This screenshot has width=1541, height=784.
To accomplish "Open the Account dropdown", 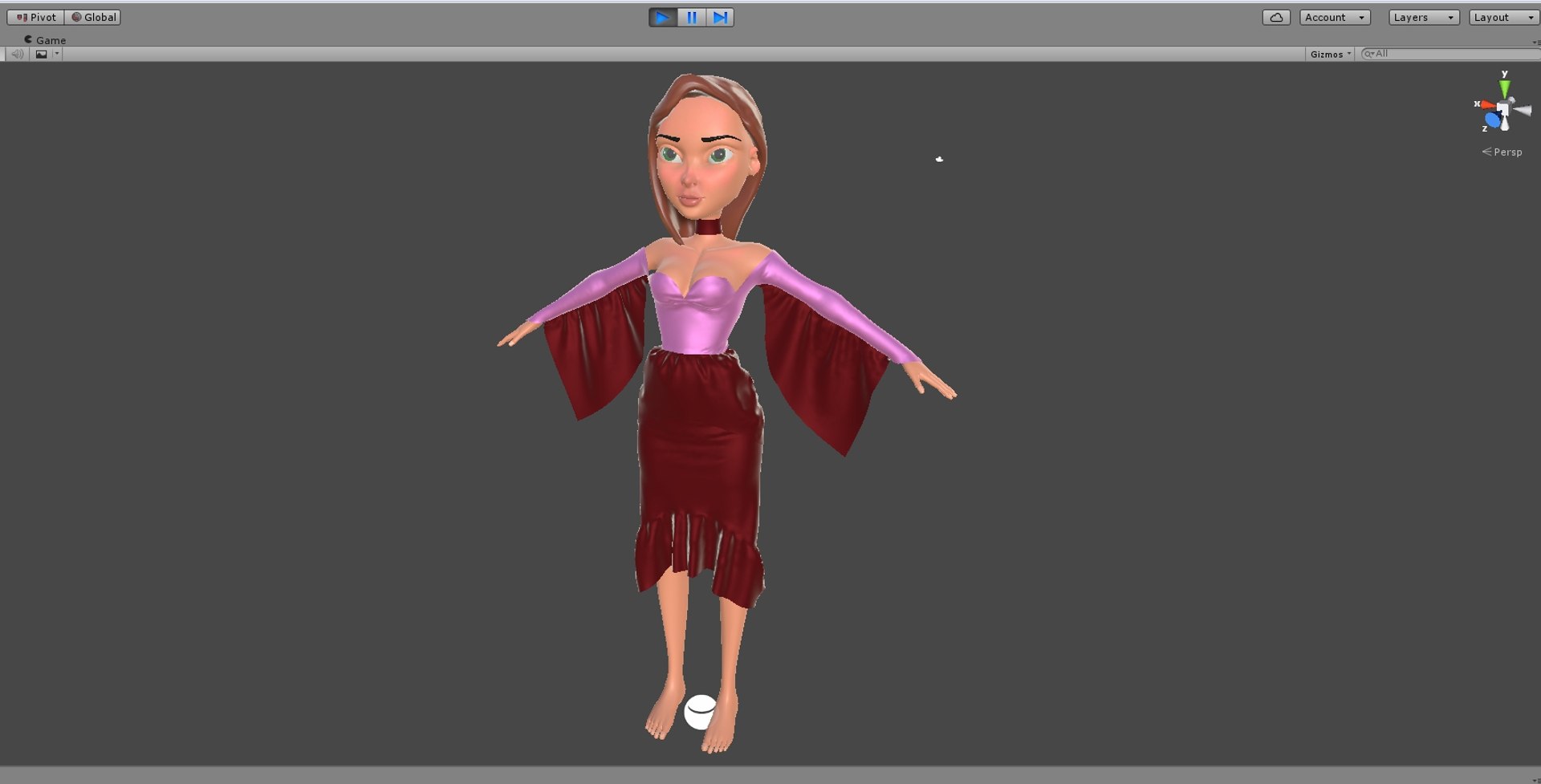I will 1335,17.
